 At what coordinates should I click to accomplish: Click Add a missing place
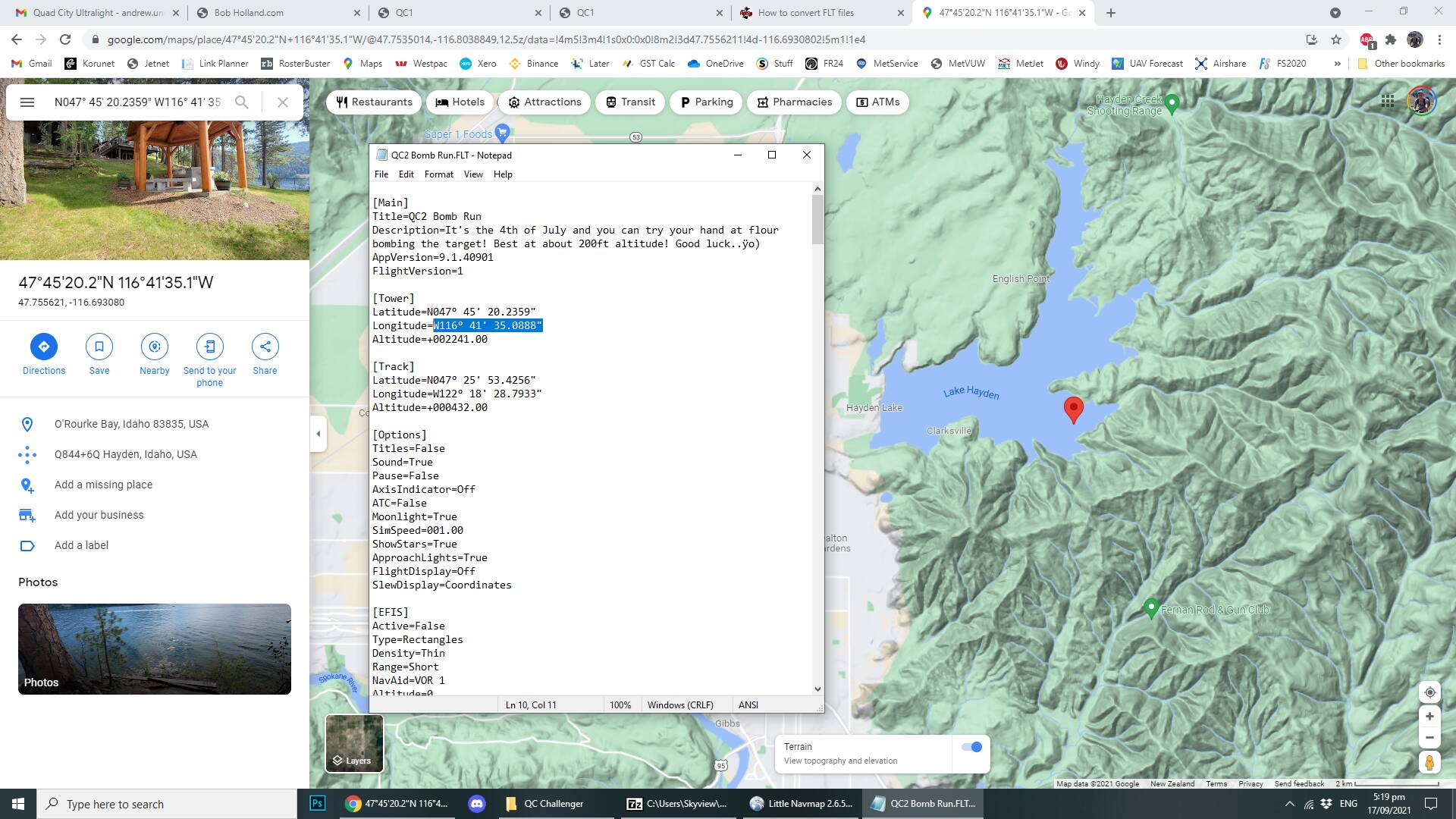tap(155, 485)
